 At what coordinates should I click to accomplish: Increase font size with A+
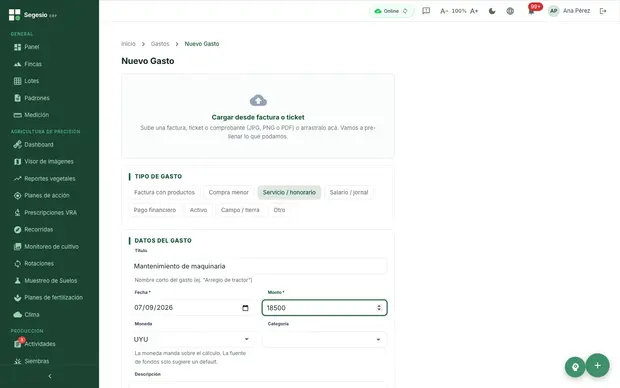click(x=474, y=11)
